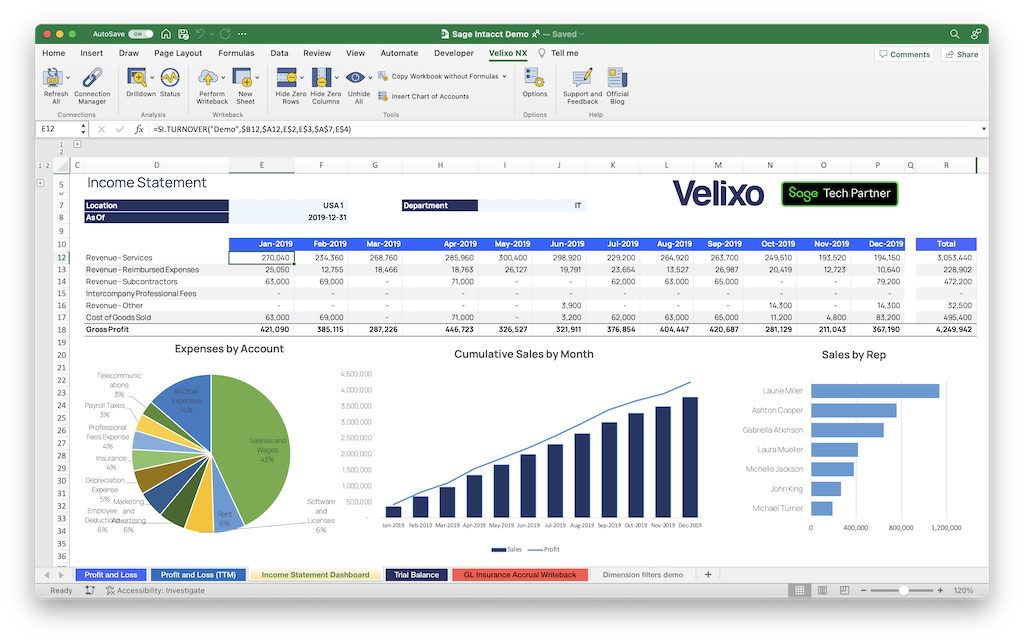Viewport: 1024px width, 644px height.
Task: Expand the grouped columns outline plus
Action: click(x=77, y=144)
